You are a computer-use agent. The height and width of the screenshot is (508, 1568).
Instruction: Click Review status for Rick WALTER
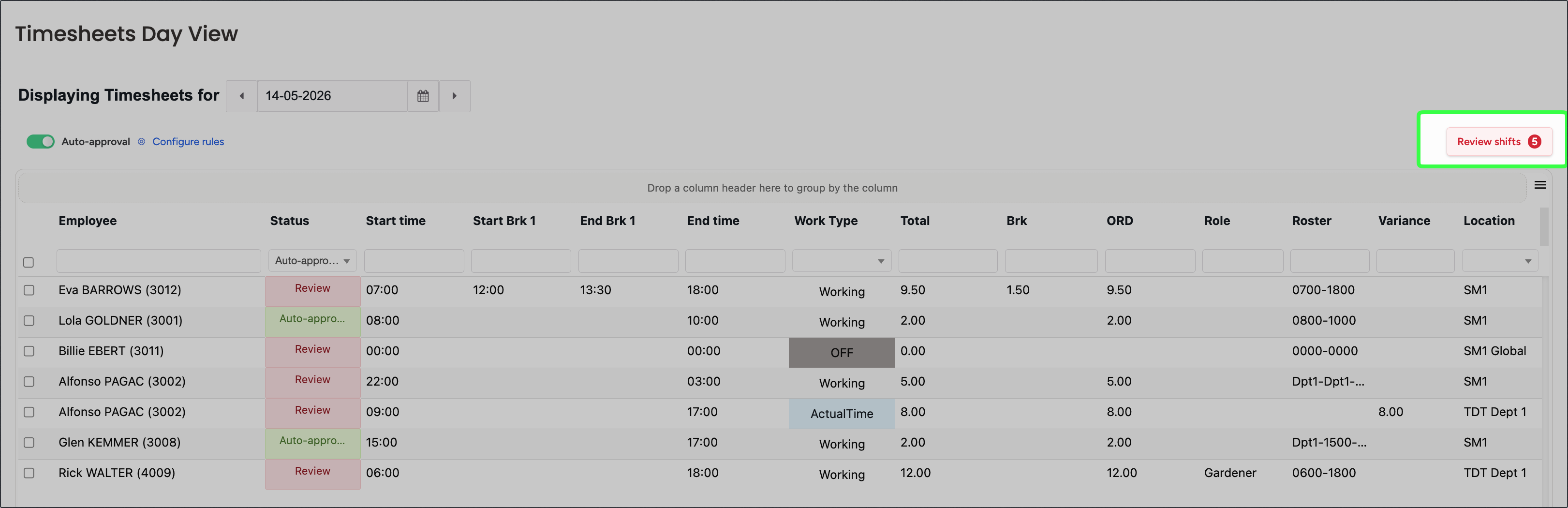pyautogui.click(x=313, y=473)
